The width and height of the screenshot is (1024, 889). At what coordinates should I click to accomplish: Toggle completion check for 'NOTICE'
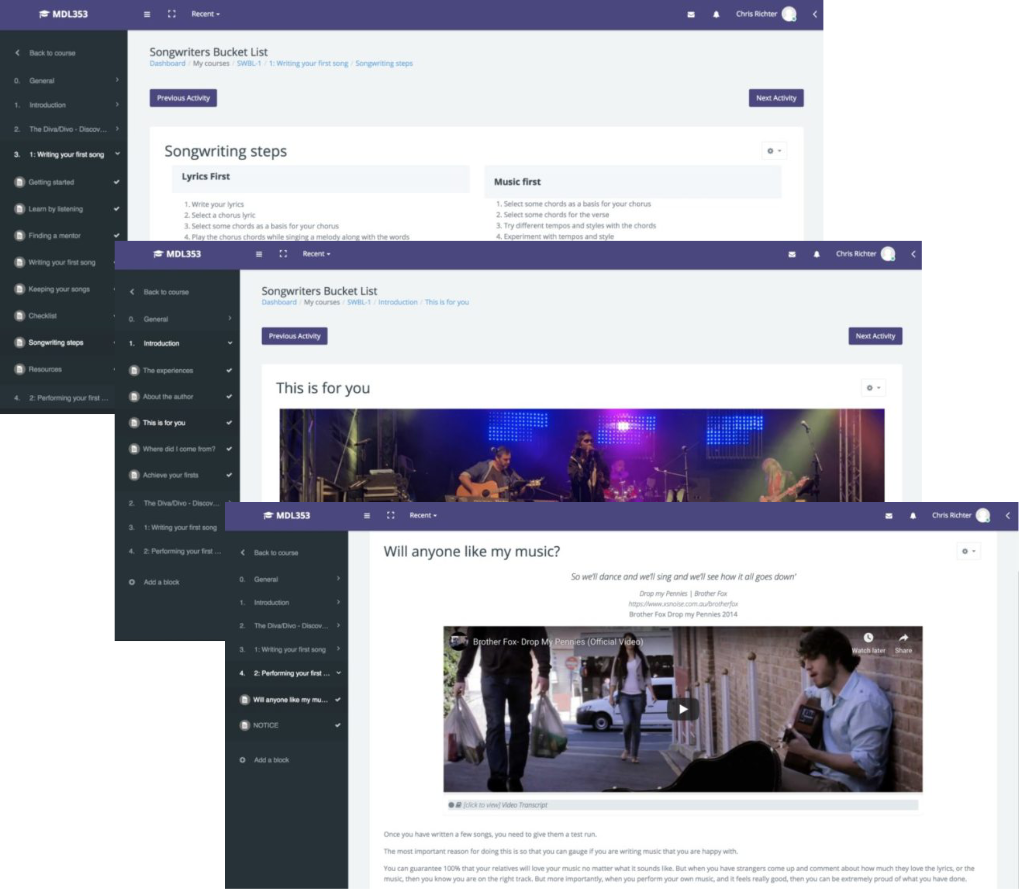[338, 725]
